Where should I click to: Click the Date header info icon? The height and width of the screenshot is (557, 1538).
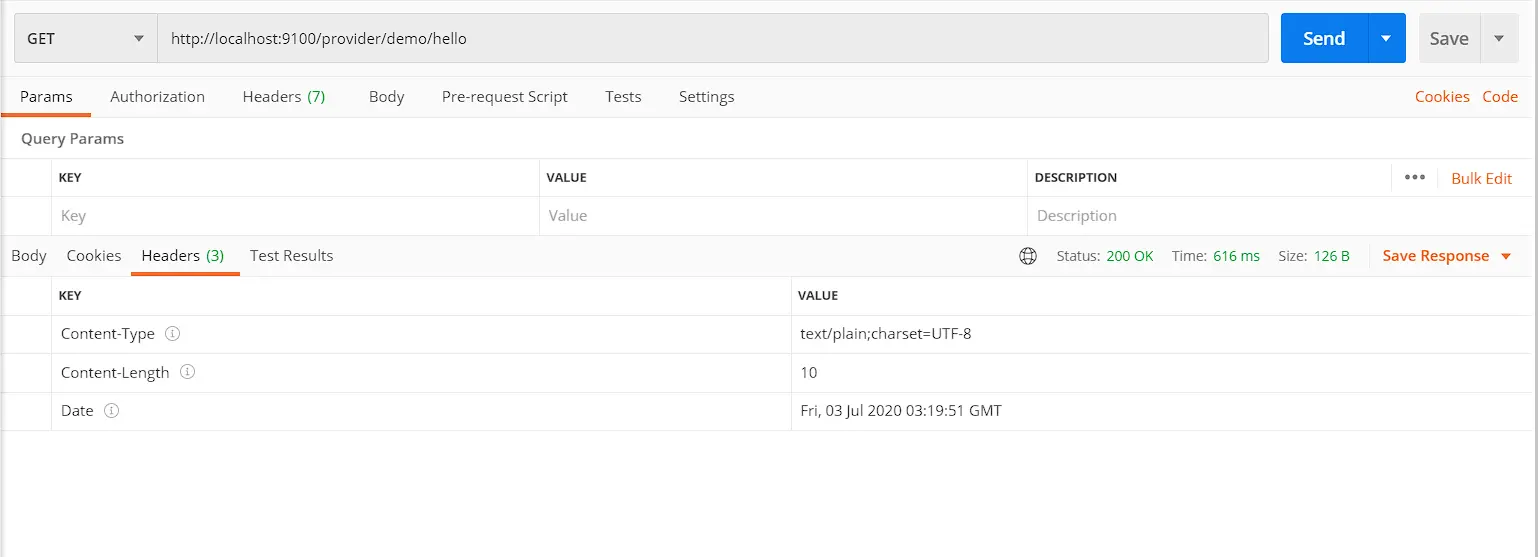[x=111, y=411]
